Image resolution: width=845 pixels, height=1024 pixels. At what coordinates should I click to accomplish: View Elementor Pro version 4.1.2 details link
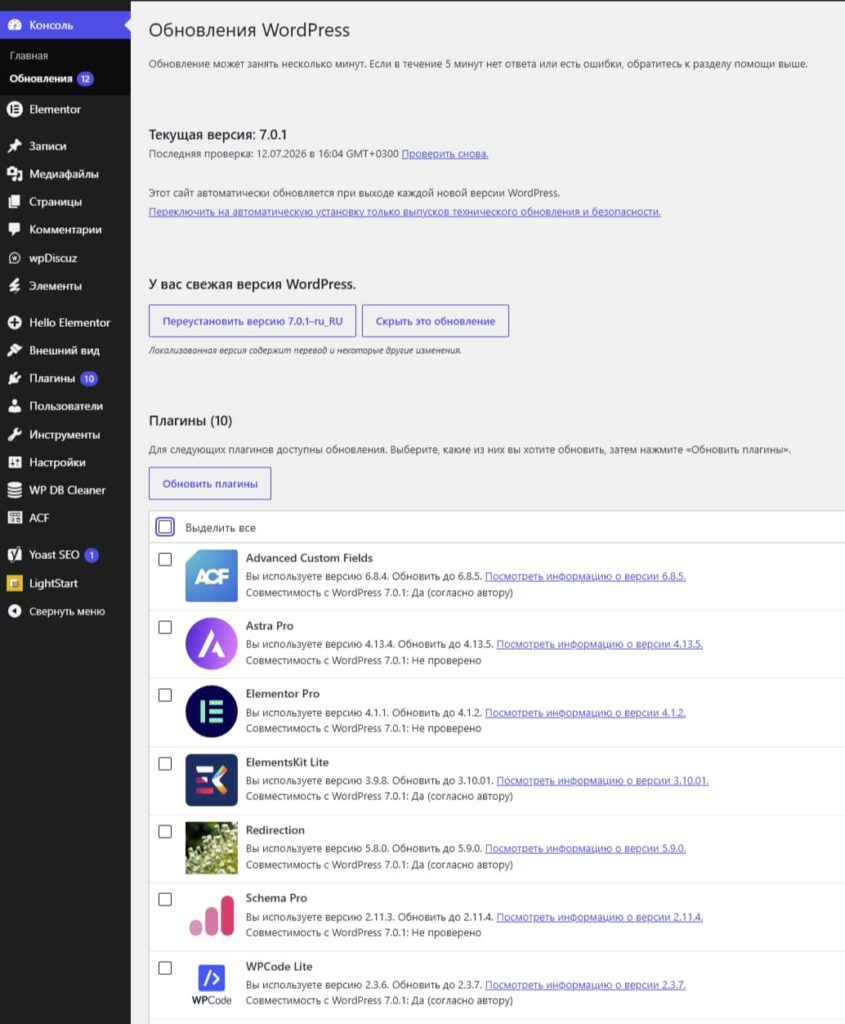point(585,712)
